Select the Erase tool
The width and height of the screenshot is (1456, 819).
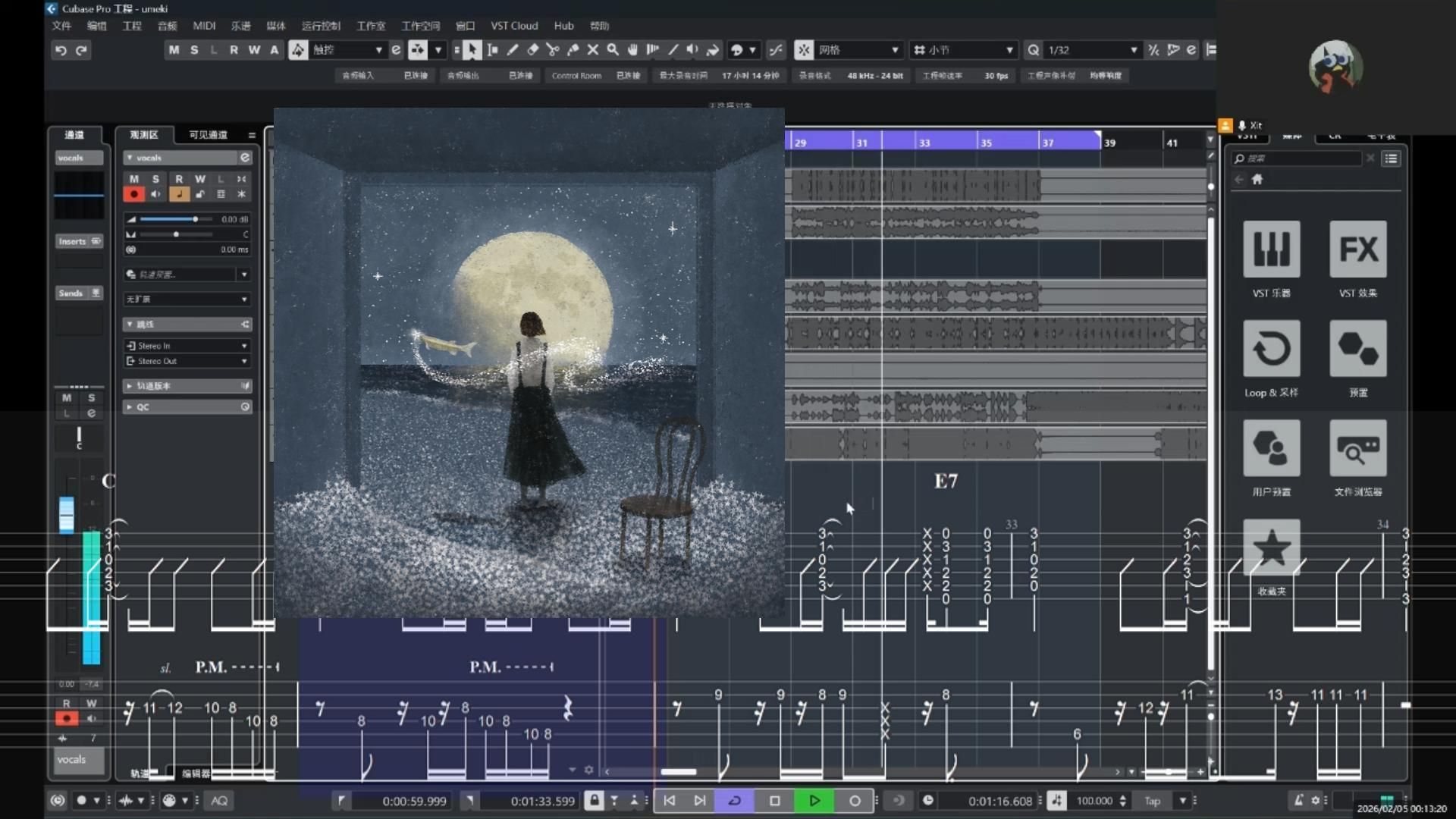coord(532,50)
